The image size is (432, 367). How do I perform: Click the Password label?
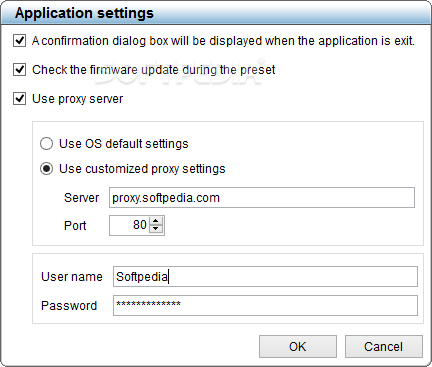pyautogui.click(x=69, y=306)
